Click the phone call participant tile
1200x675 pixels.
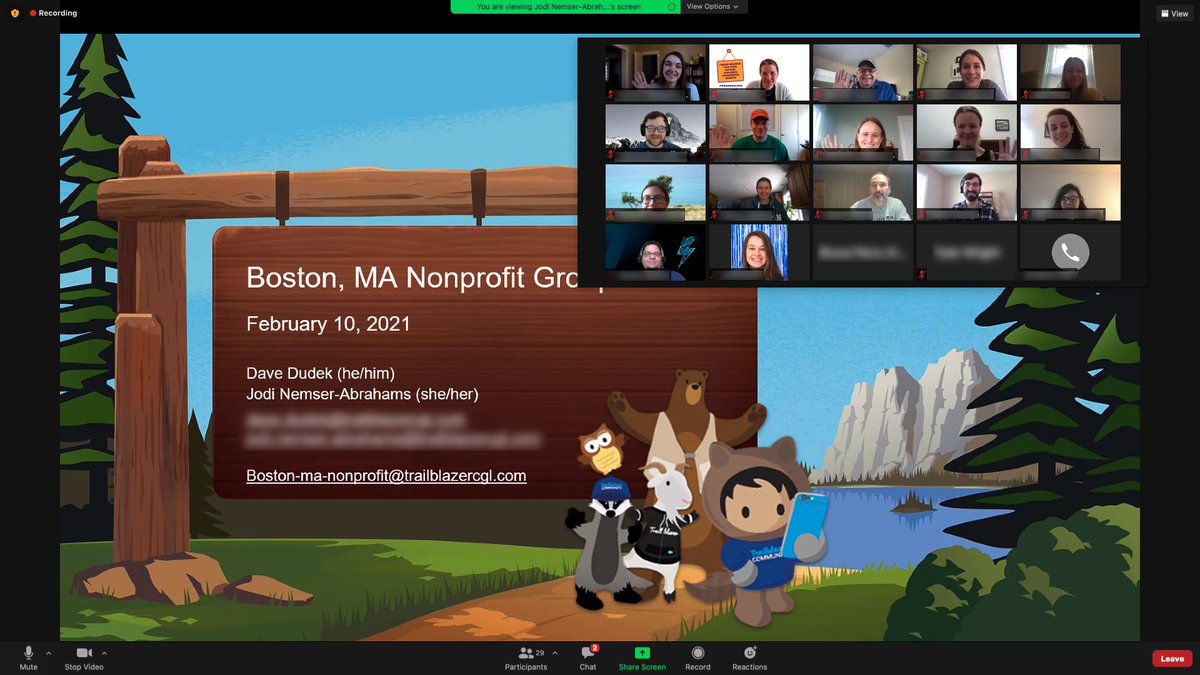(1070, 252)
